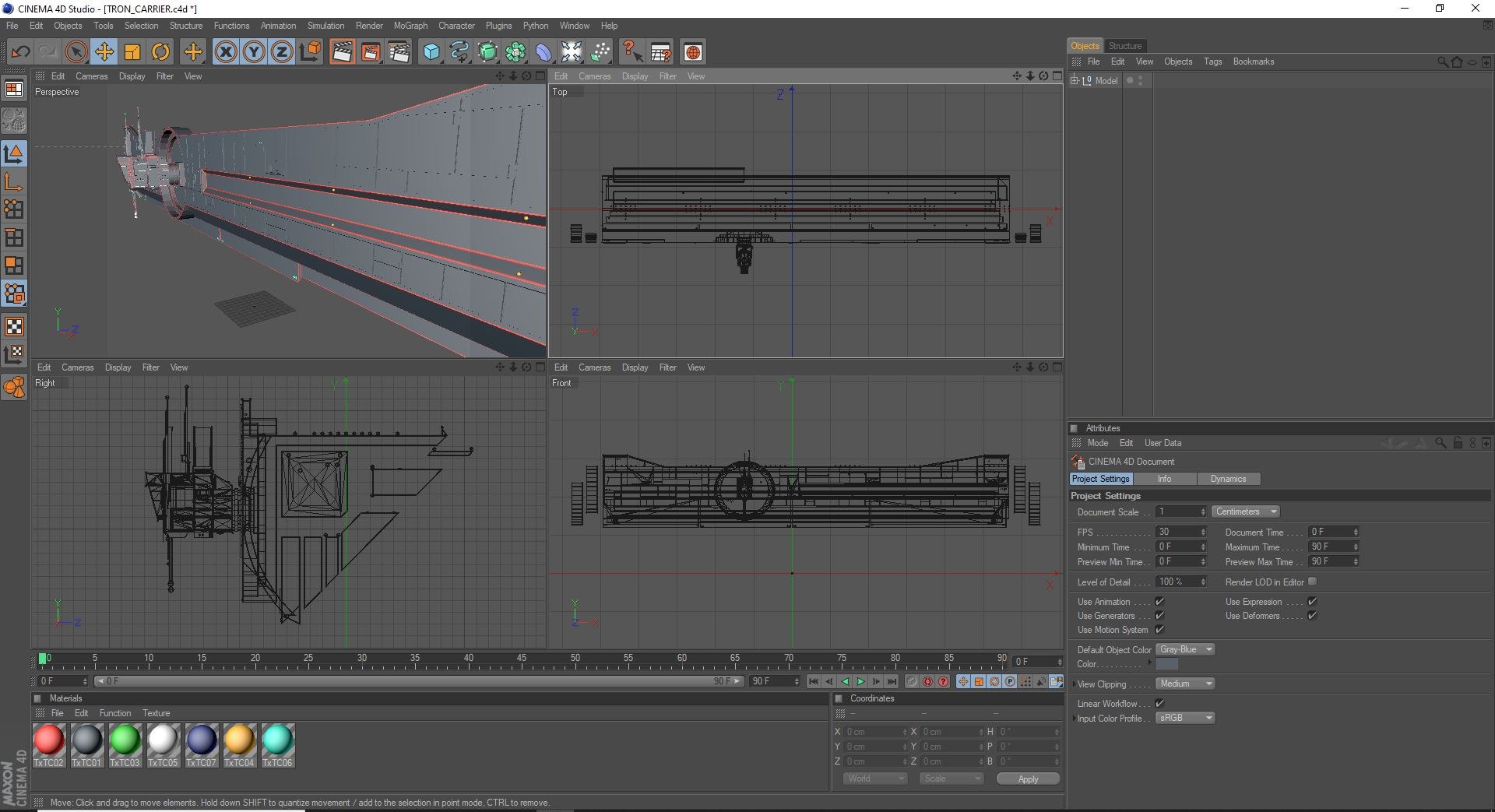Expand the Model object in Objects tree
Viewport: 1495px width, 812px height.
pos(1075,80)
